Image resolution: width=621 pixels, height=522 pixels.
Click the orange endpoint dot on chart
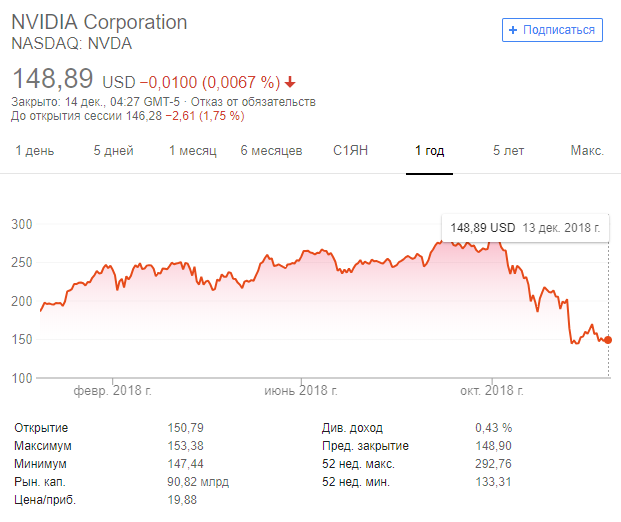(x=608, y=340)
